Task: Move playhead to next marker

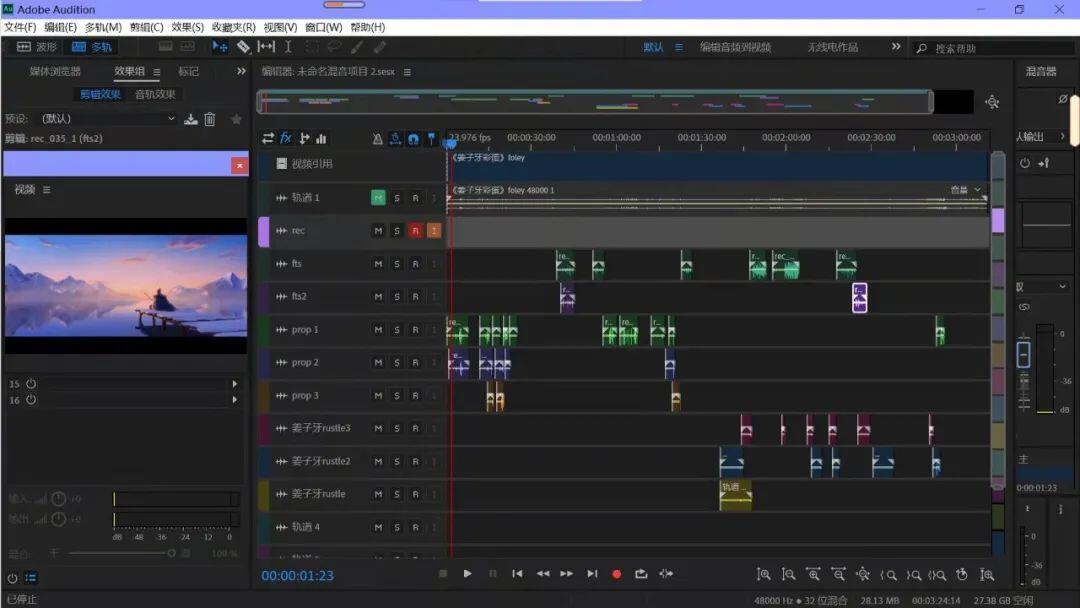Action: point(592,574)
